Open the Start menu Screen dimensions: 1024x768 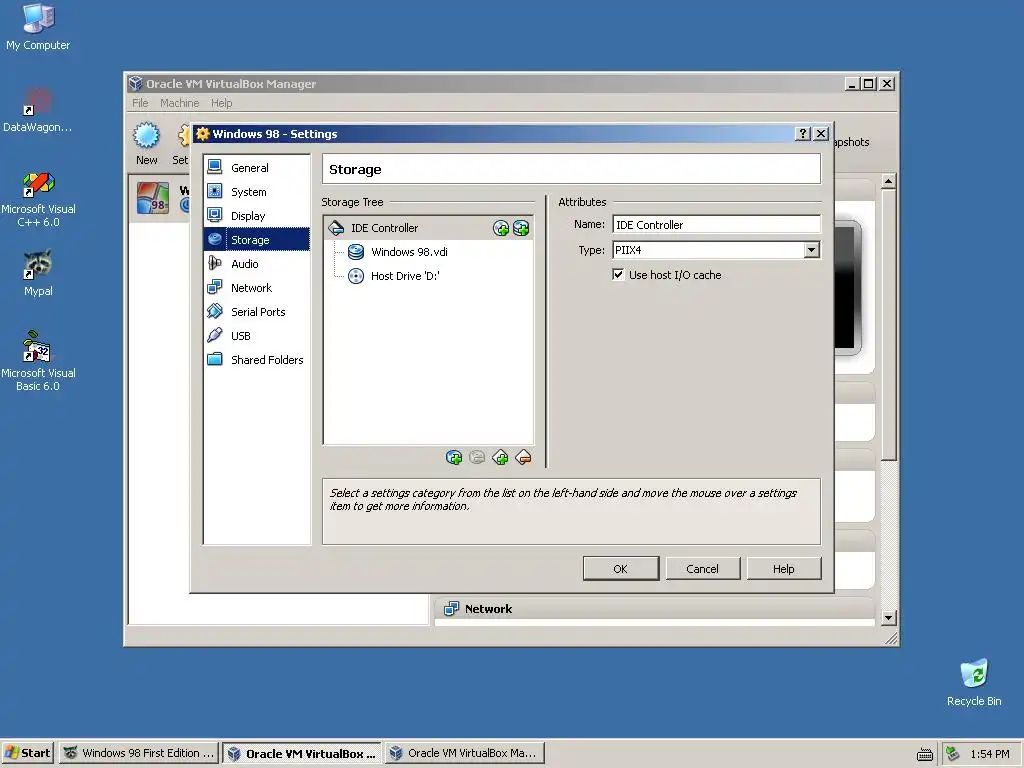[x=27, y=753]
